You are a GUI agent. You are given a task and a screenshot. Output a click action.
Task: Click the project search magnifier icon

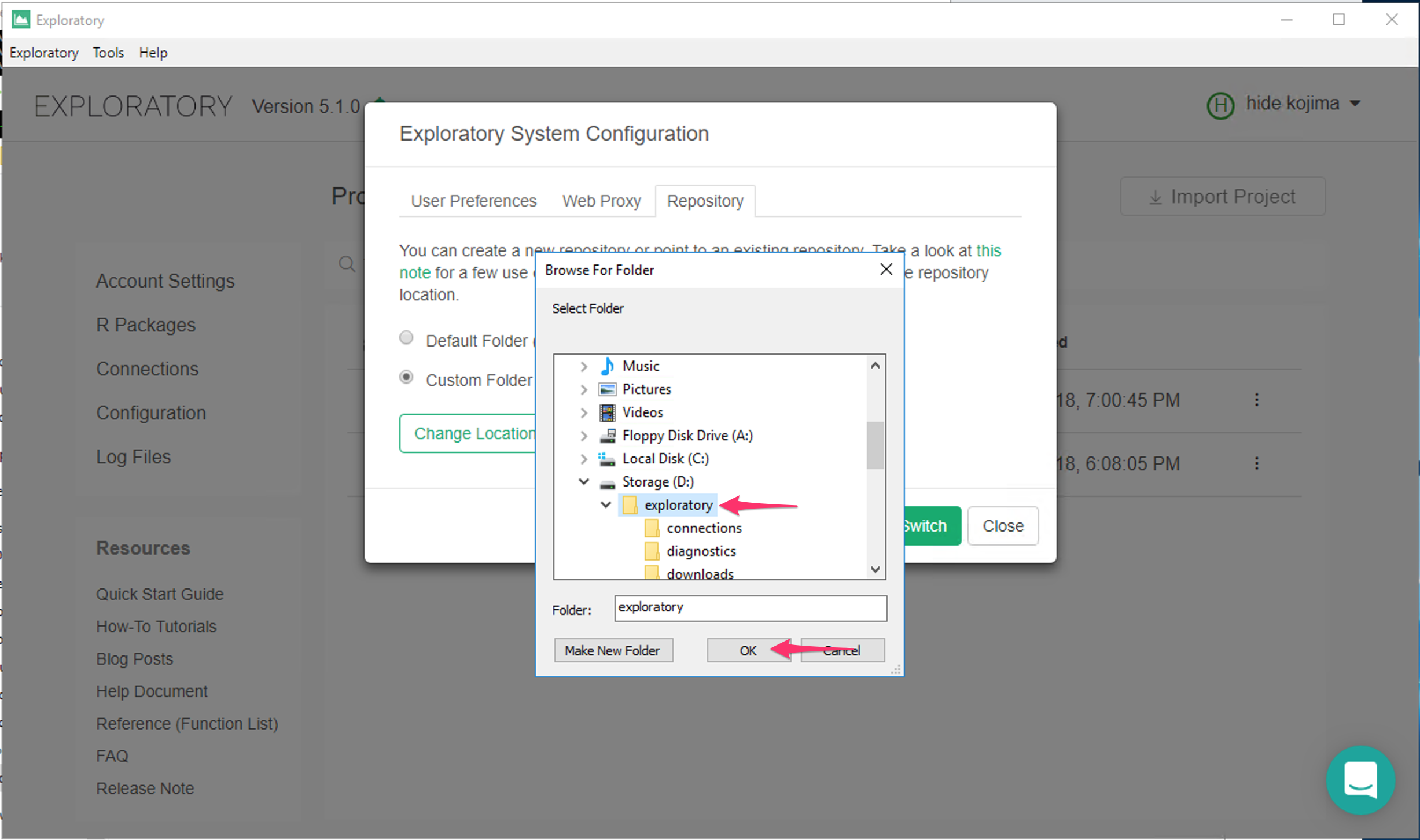[347, 264]
